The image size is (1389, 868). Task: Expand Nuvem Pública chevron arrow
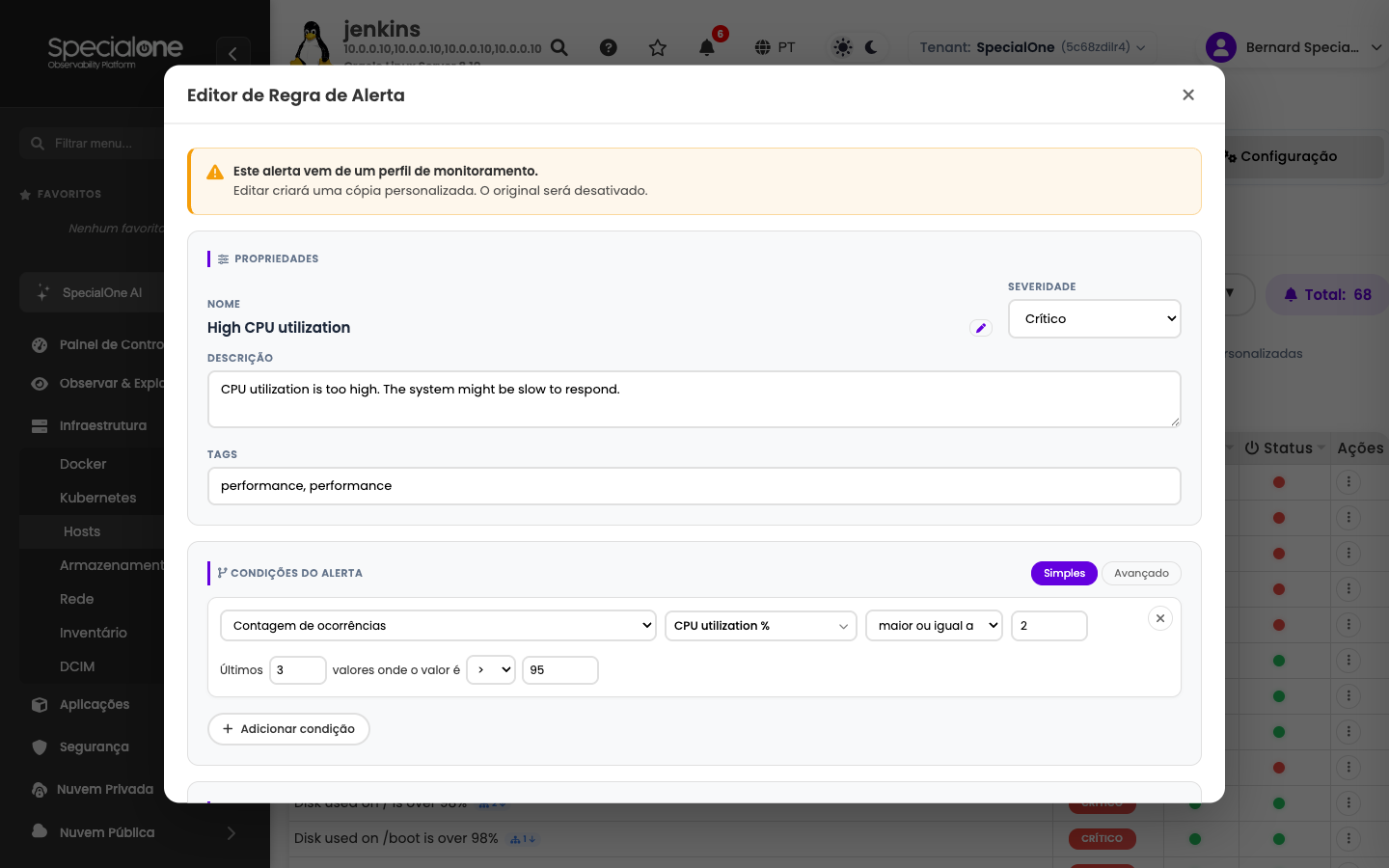pos(231,832)
